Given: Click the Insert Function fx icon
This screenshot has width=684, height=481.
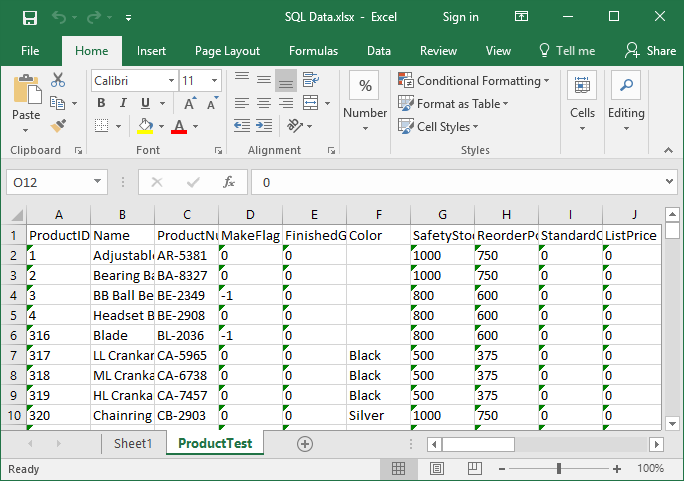Looking at the screenshot, I should (x=229, y=182).
